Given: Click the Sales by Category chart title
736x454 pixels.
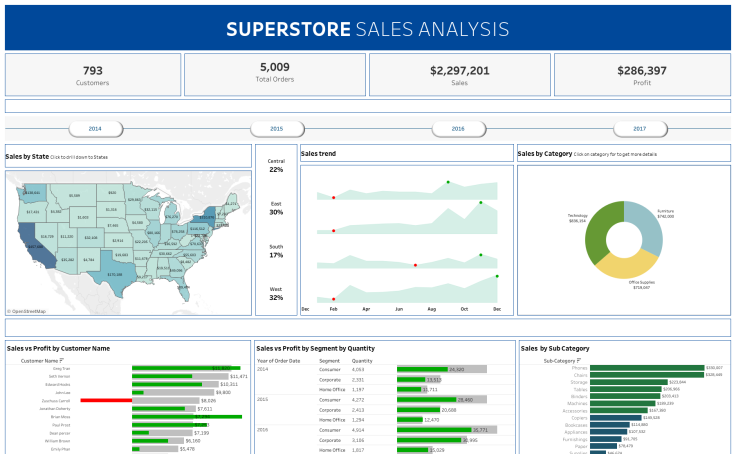Looking at the screenshot, I should click(x=544, y=154).
